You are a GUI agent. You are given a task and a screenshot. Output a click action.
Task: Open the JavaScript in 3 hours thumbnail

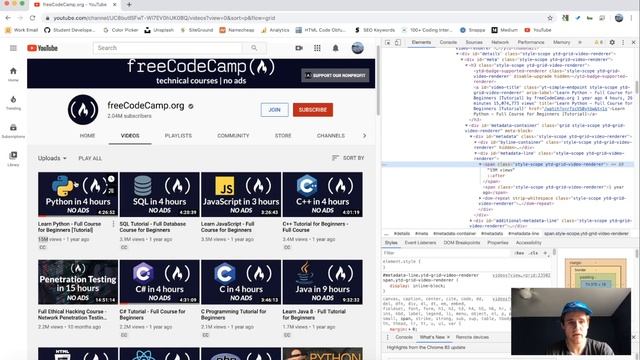pyautogui.click(x=241, y=194)
